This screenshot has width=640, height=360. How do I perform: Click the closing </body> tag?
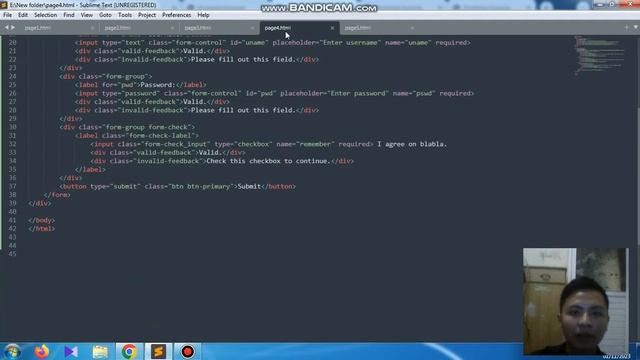point(42,220)
